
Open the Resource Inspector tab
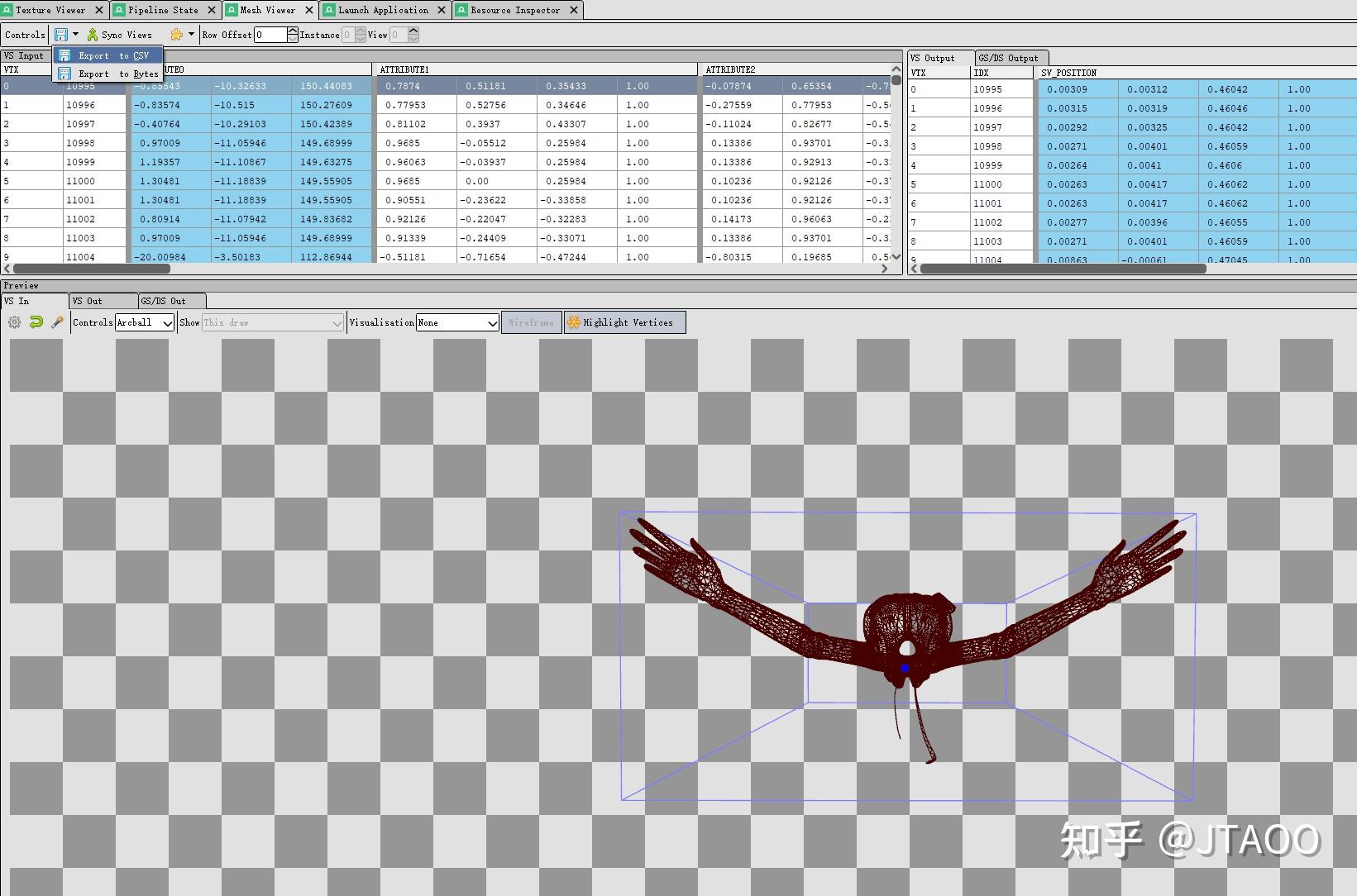[x=515, y=10]
